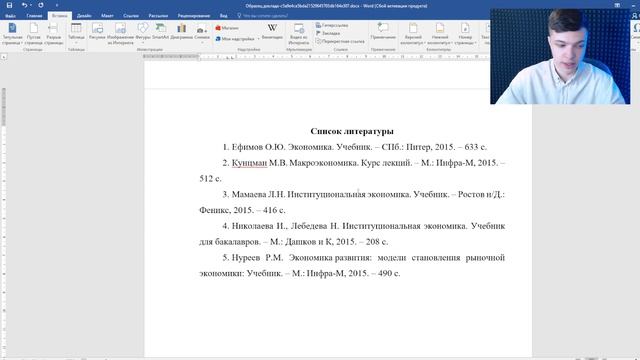Click the Рисунки insert picture icon
This screenshot has height=360, width=640.
pos(97,32)
